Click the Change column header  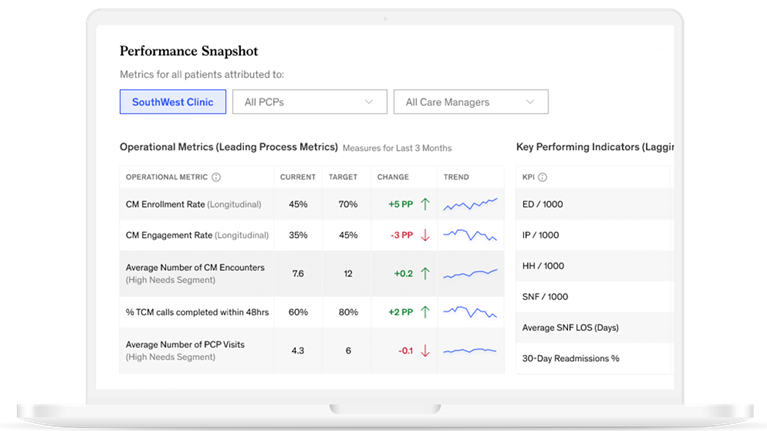pyautogui.click(x=393, y=177)
